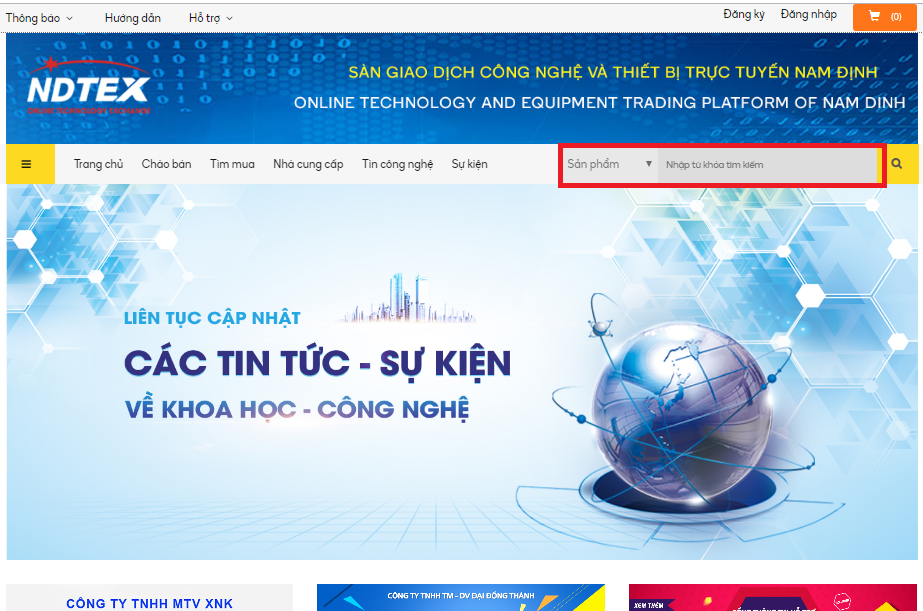Expand the Hỗ trợ dropdown

click(x=210, y=18)
